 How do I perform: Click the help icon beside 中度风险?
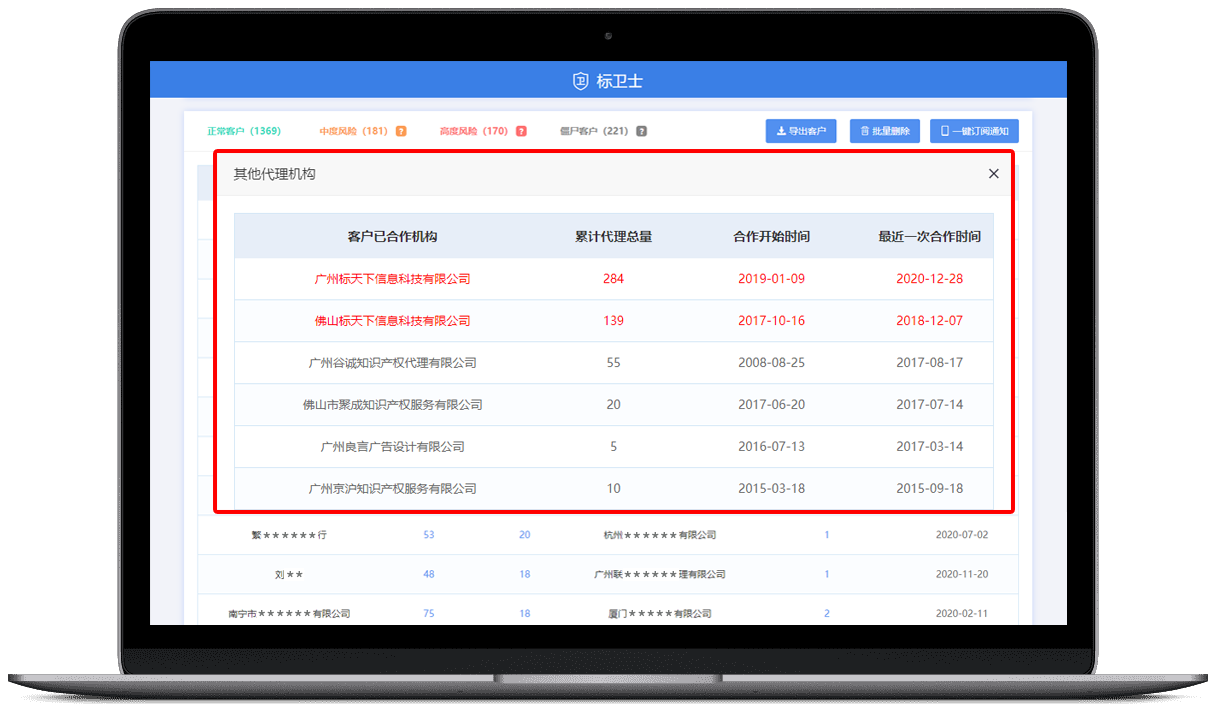[401, 131]
